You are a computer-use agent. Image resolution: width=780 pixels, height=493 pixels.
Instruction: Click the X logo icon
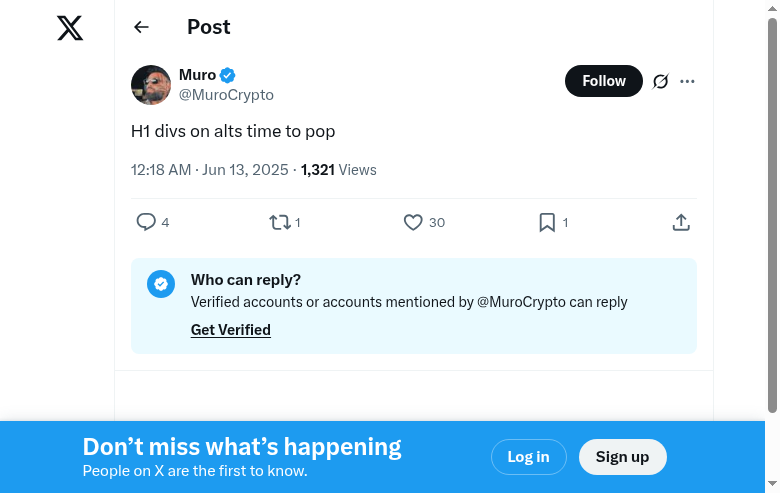pyautogui.click(x=70, y=28)
